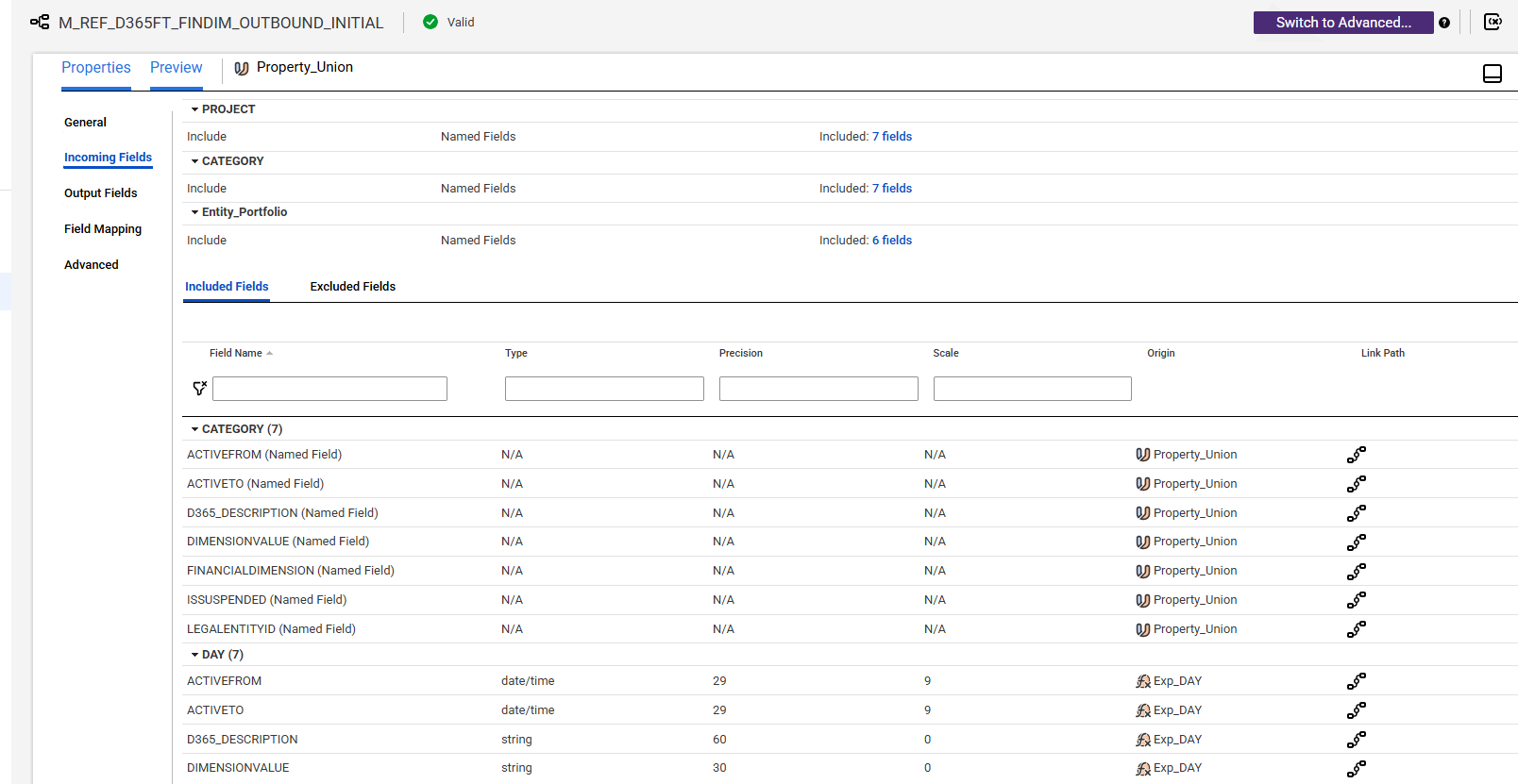The height and width of the screenshot is (784, 1518).
Task: Open Output Fields in the left menu
Action: pos(101,193)
